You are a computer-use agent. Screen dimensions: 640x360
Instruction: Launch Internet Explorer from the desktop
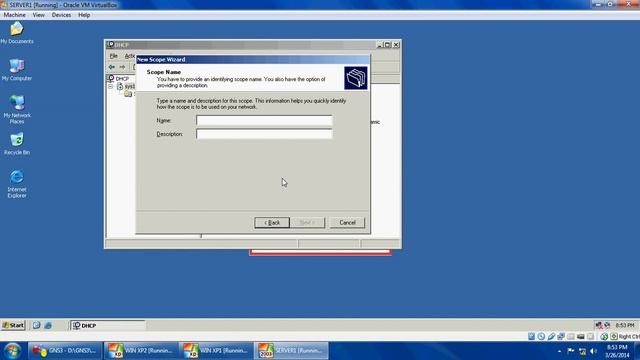(x=17, y=184)
